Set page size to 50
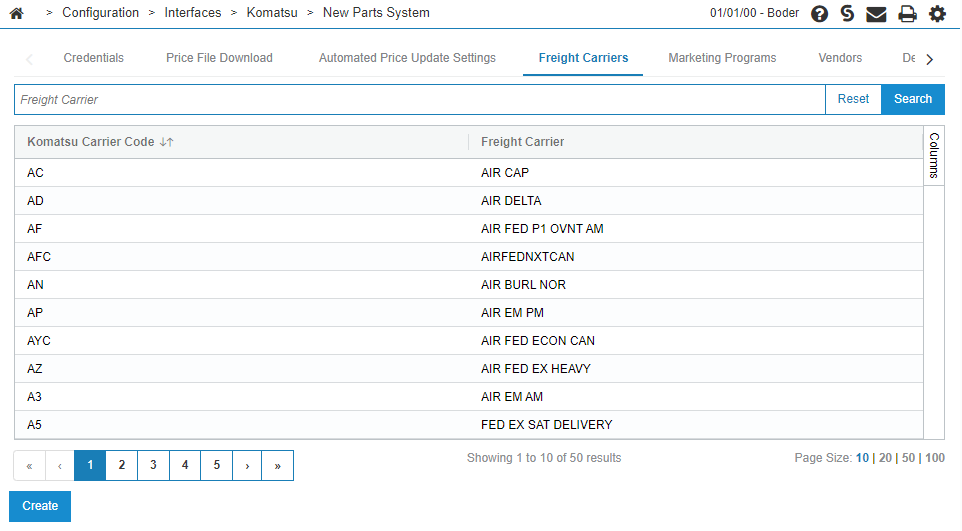This screenshot has height=531, width=962. 909,458
